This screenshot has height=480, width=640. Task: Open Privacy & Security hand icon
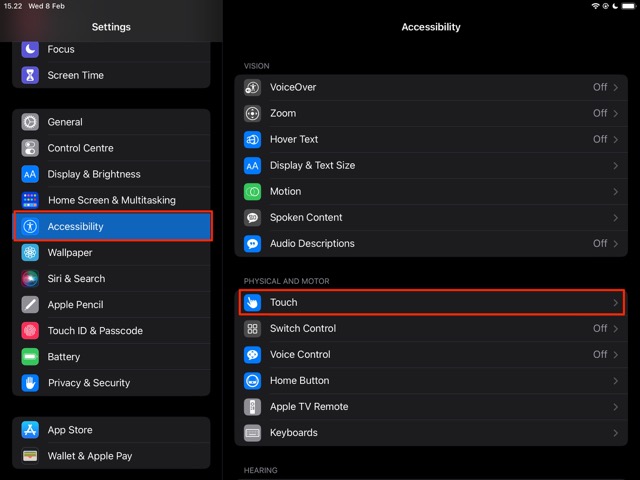30,383
